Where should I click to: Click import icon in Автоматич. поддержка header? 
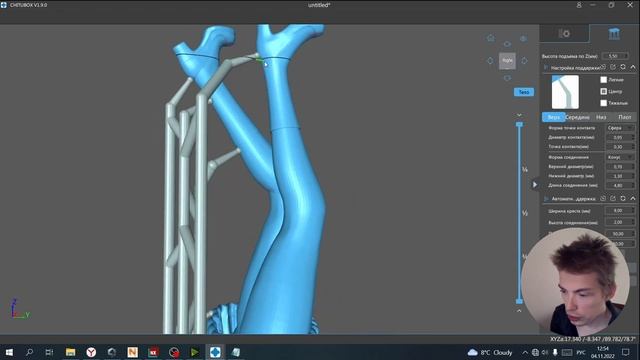603,198
